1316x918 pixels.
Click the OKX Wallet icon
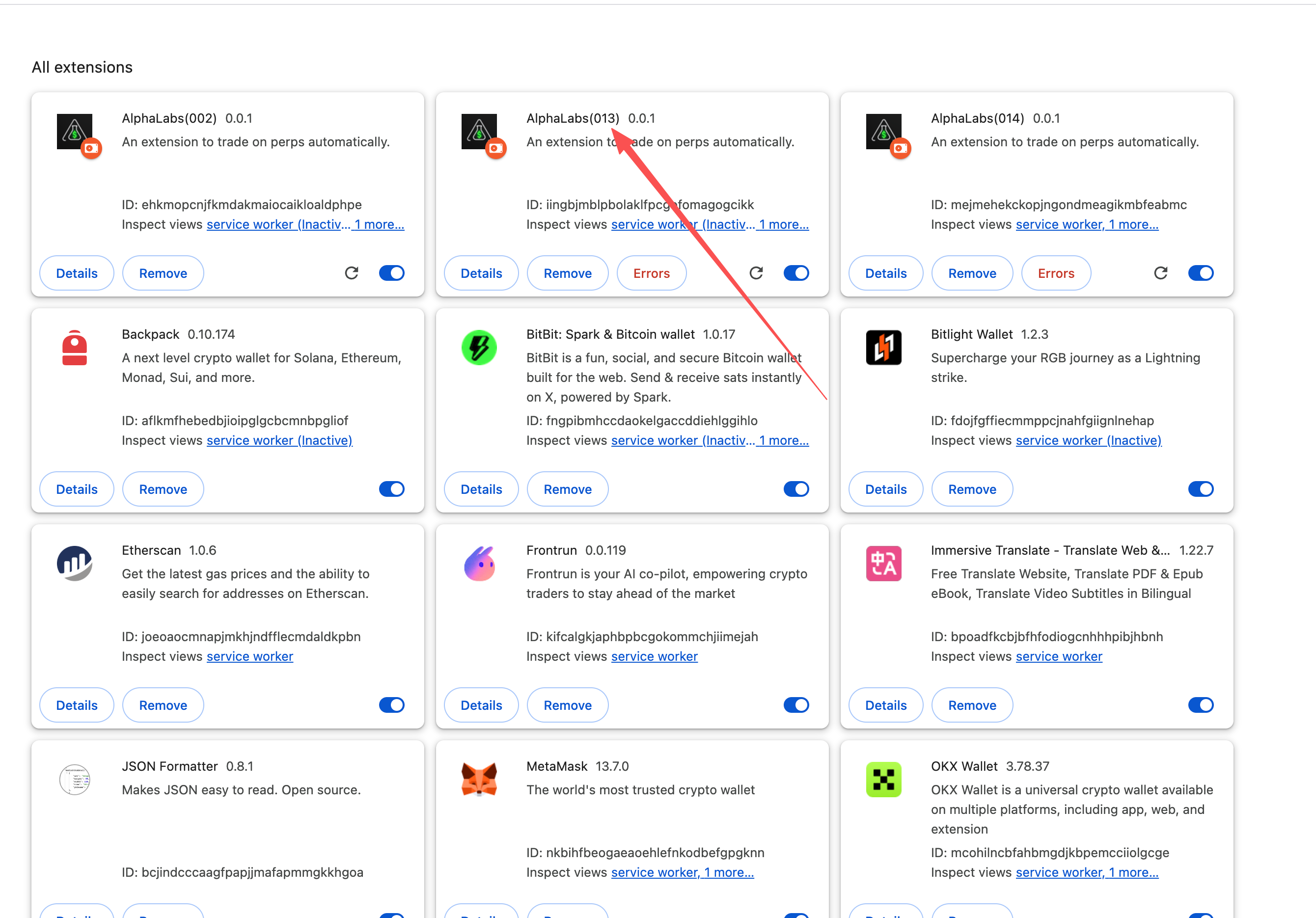click(883, 780)
